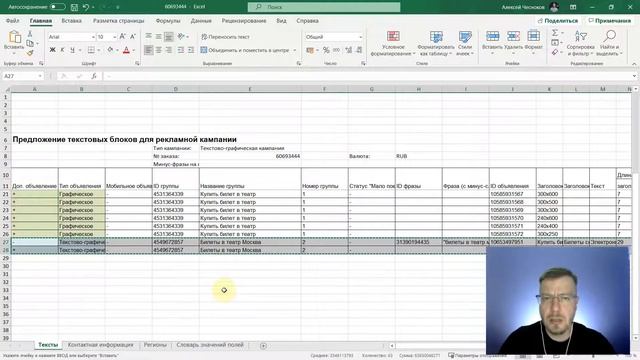Apply underline with the Ч button

72,50
